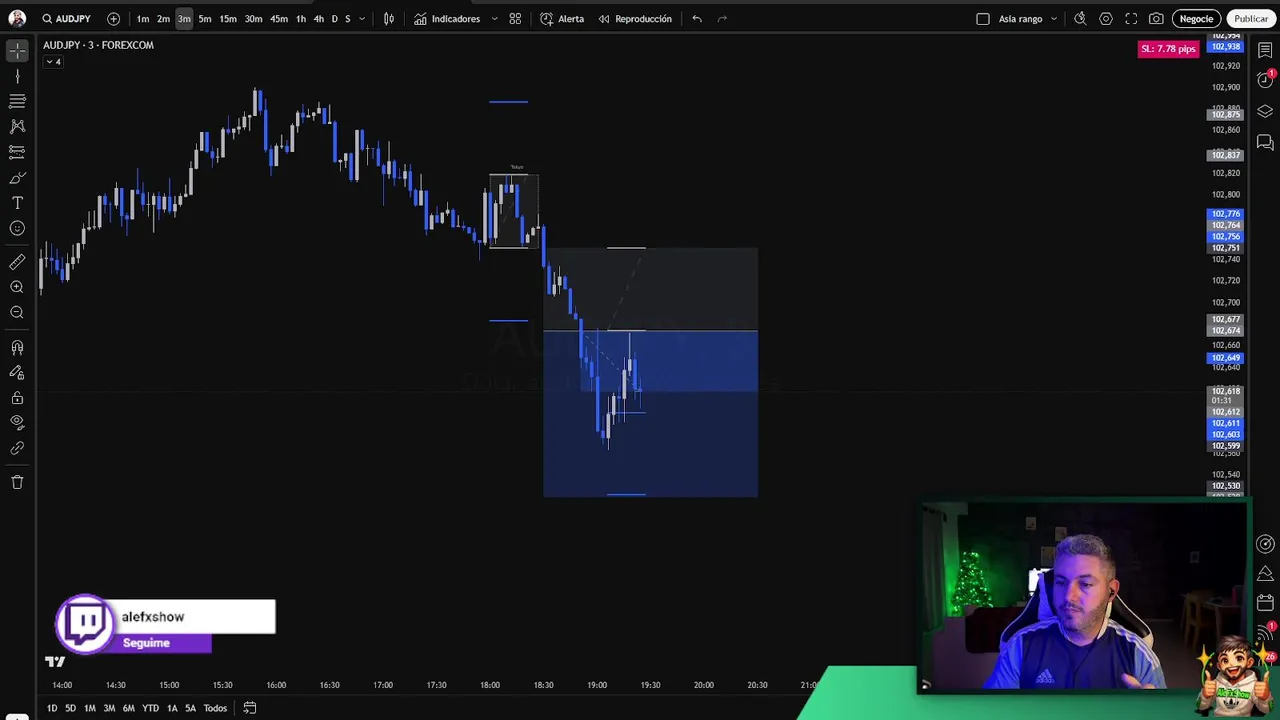Image resolution: width=1280 pixels, height=720 pixels.
Task: Open the object tree layers panel
Action: coord(1265,111)
